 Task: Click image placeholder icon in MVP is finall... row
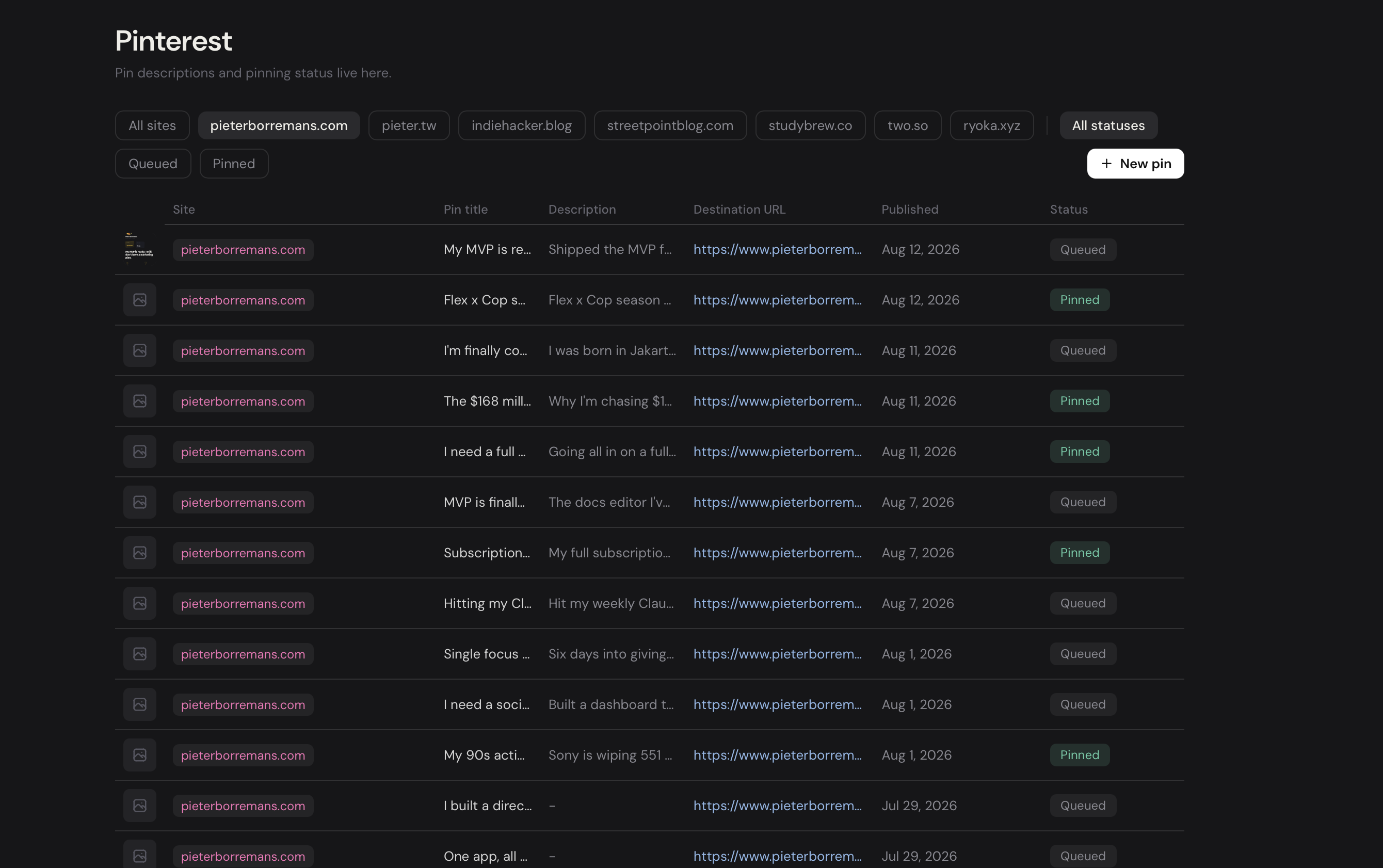click(x=139, y=502)
